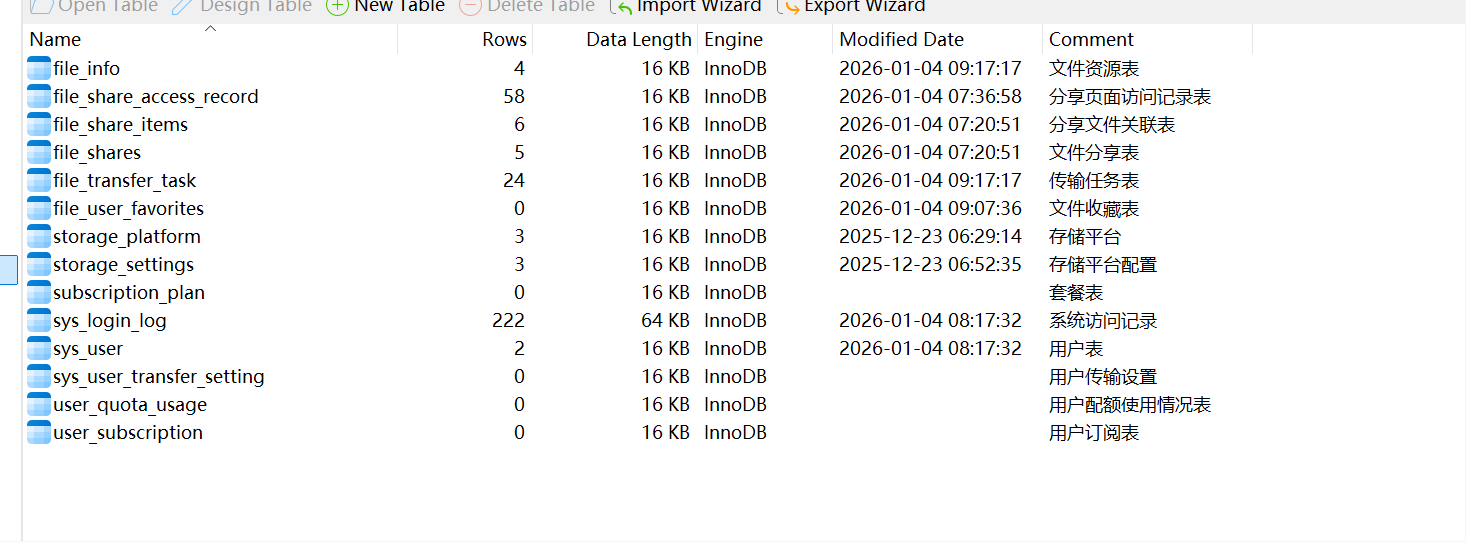This screenshot has width=1466, height=542.
Task: Click the storage_platform table icon
Action: click(39, 237)
